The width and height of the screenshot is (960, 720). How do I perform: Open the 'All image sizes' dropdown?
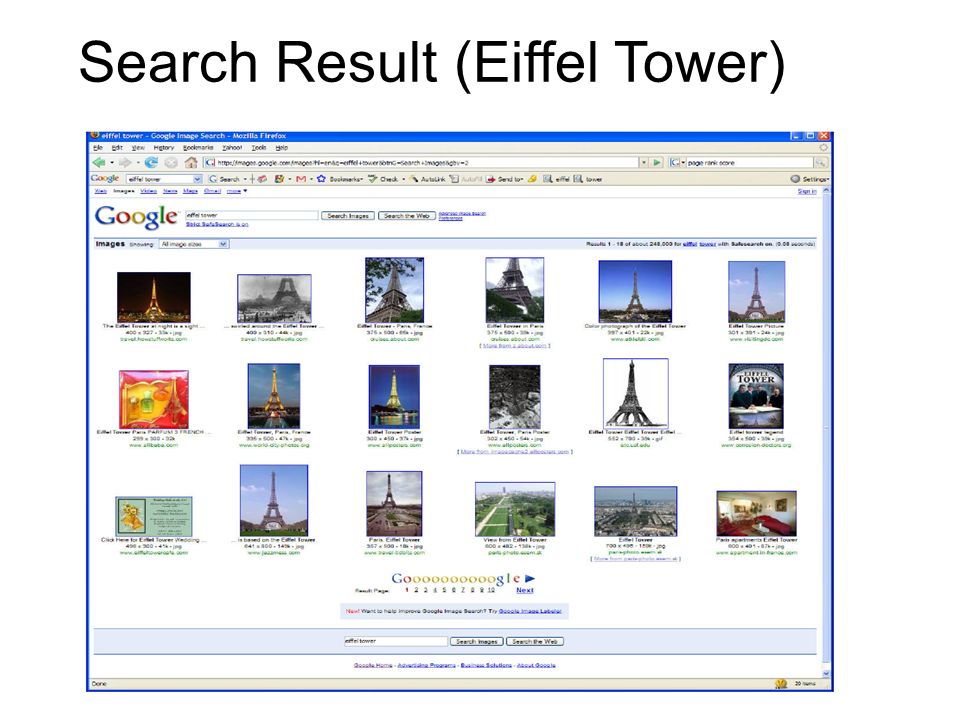click(x=193, y=244)
